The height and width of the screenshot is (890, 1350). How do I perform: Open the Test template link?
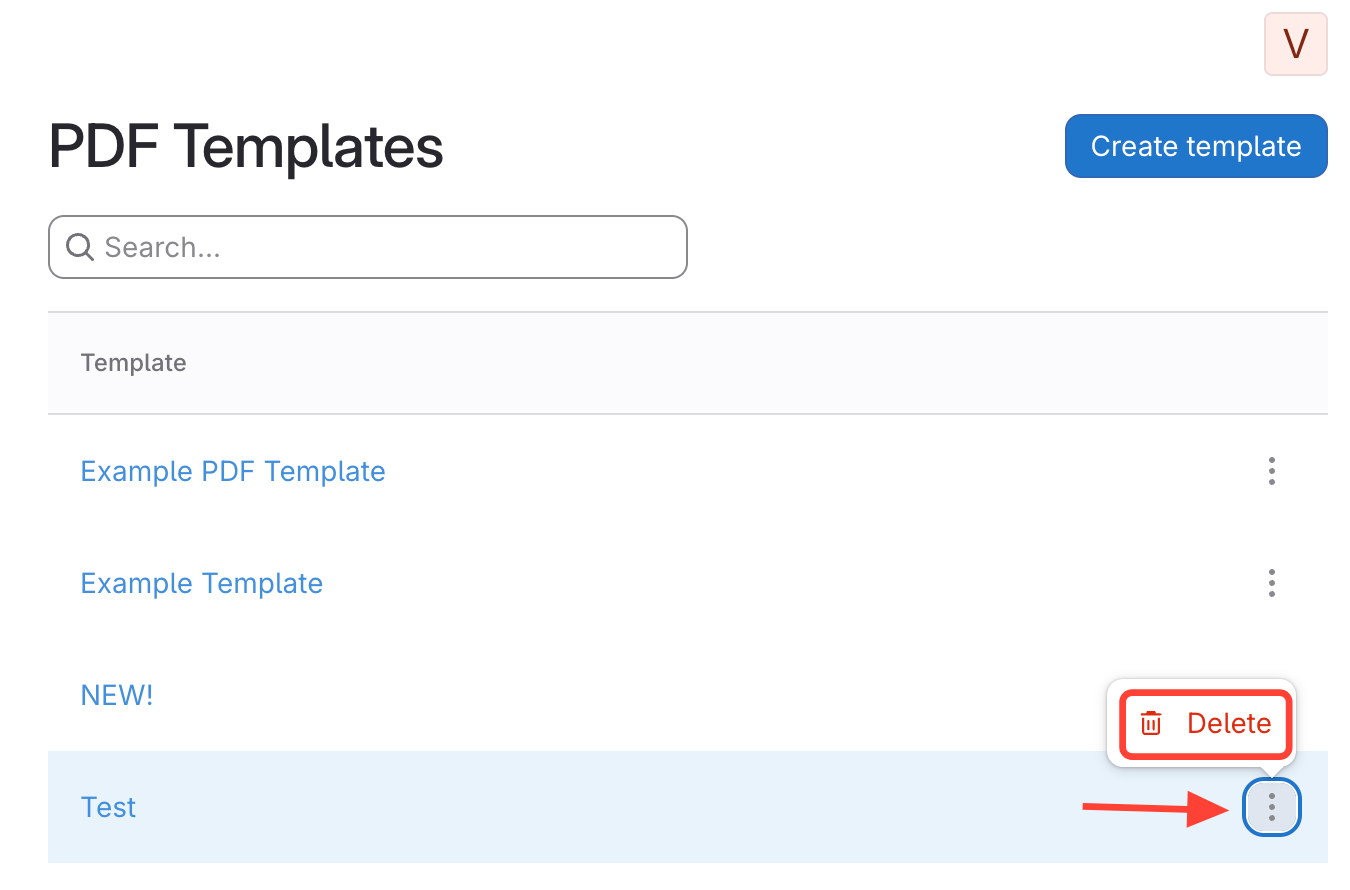pyautogui.click(x=108, y=807)
